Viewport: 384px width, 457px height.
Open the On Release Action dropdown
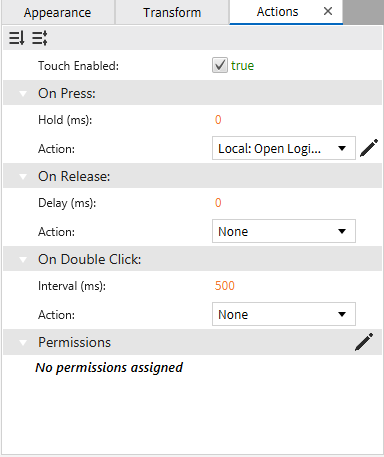pyautogui.click(x=284, y=231)
